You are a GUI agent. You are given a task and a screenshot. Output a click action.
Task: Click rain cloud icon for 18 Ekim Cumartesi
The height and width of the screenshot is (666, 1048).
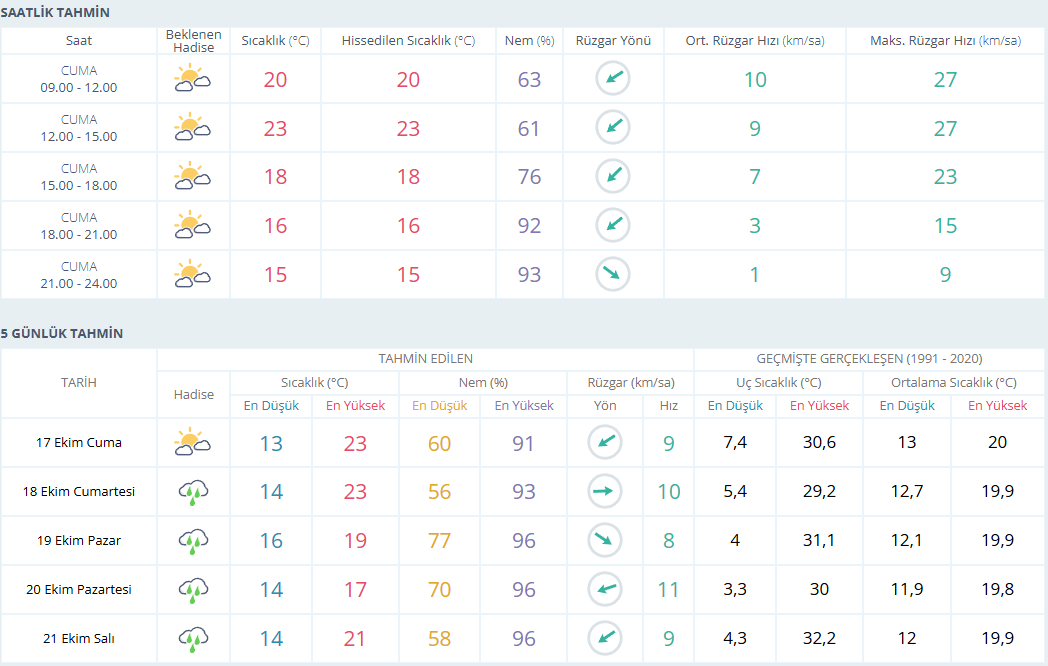pyautogui.click(x=193, y=492)
